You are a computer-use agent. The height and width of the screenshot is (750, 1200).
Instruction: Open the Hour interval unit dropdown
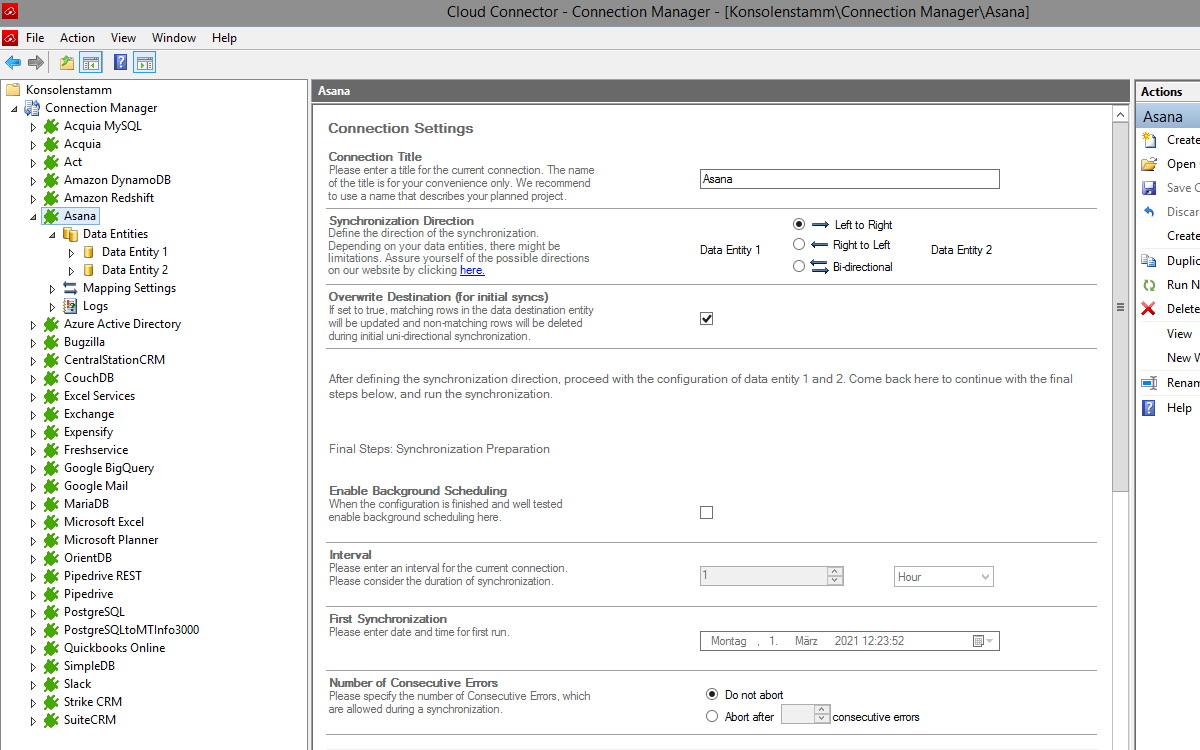click(x=943, y=577)
